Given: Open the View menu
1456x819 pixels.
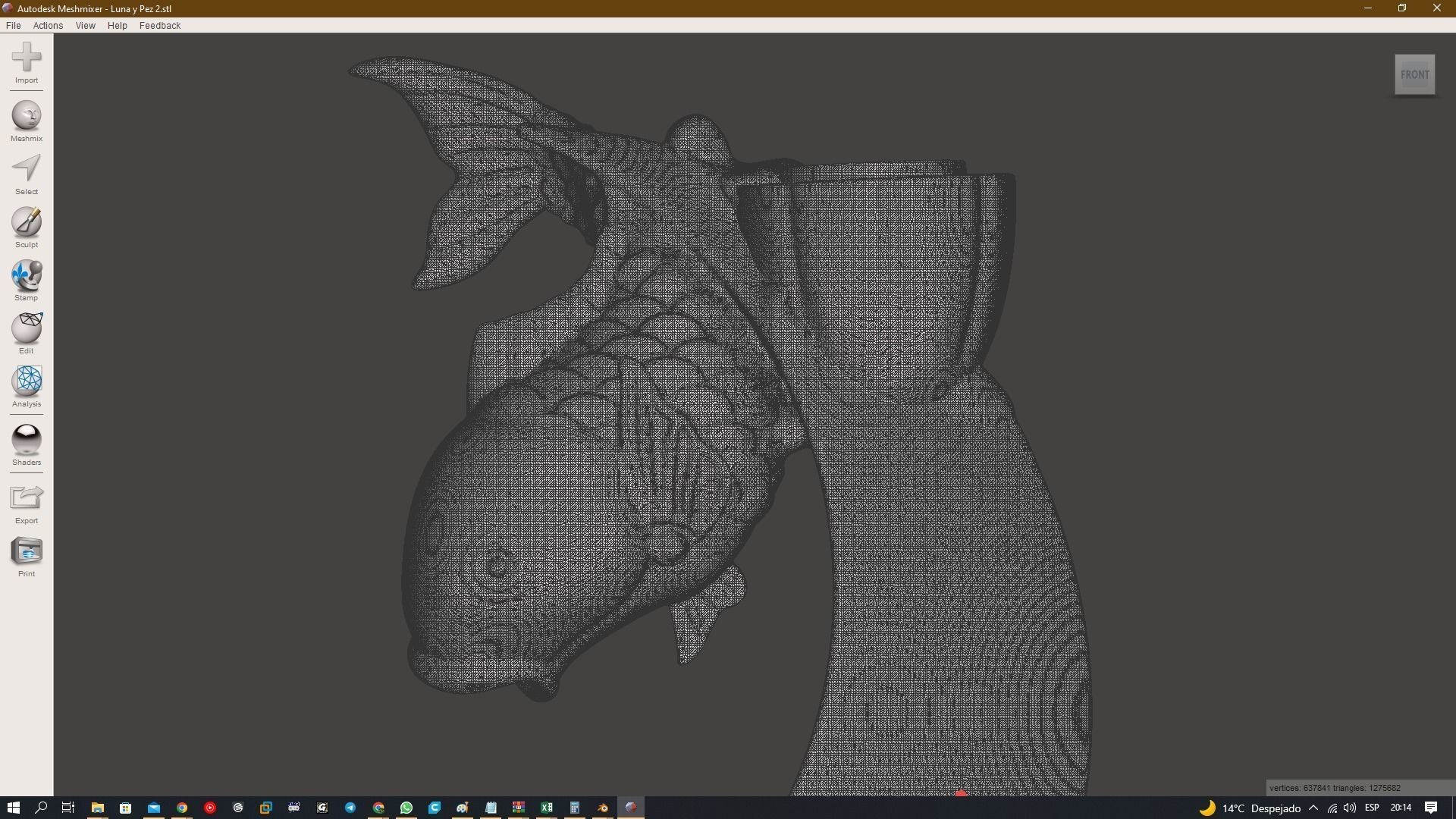Looking at the screenshot, I should tap(85, 25).
